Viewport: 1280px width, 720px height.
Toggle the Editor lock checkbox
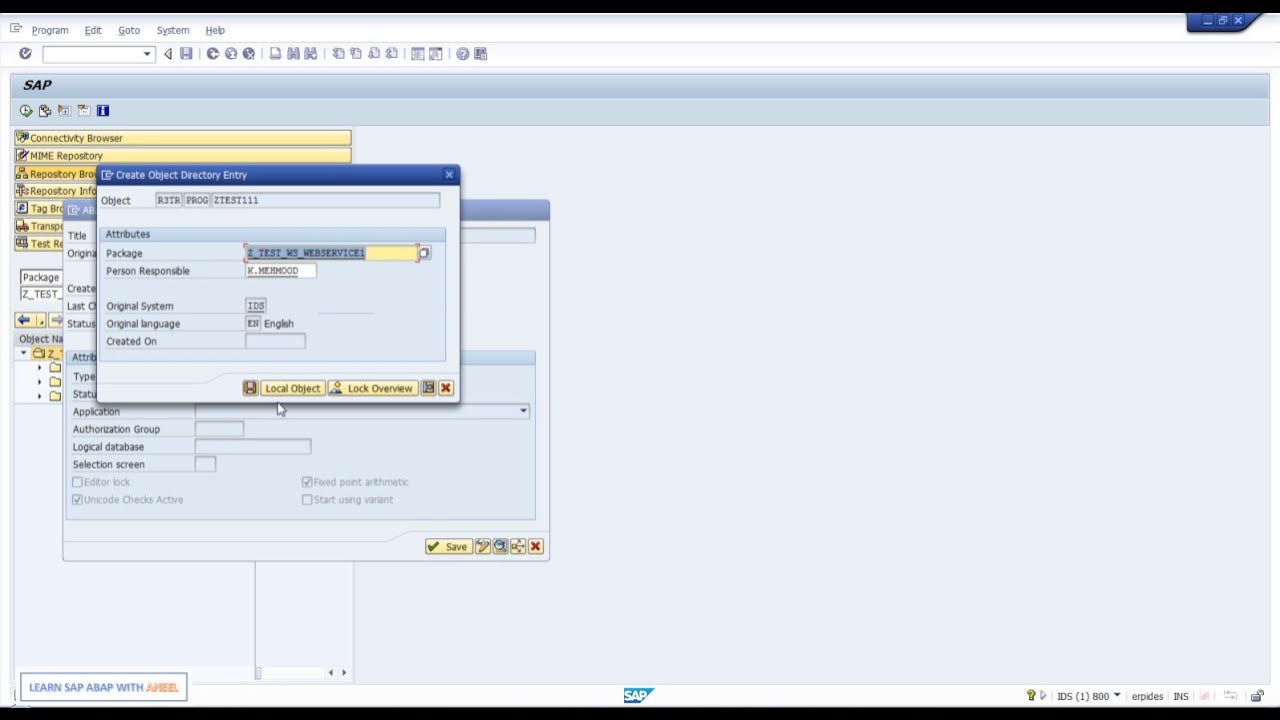click(77, 482)
